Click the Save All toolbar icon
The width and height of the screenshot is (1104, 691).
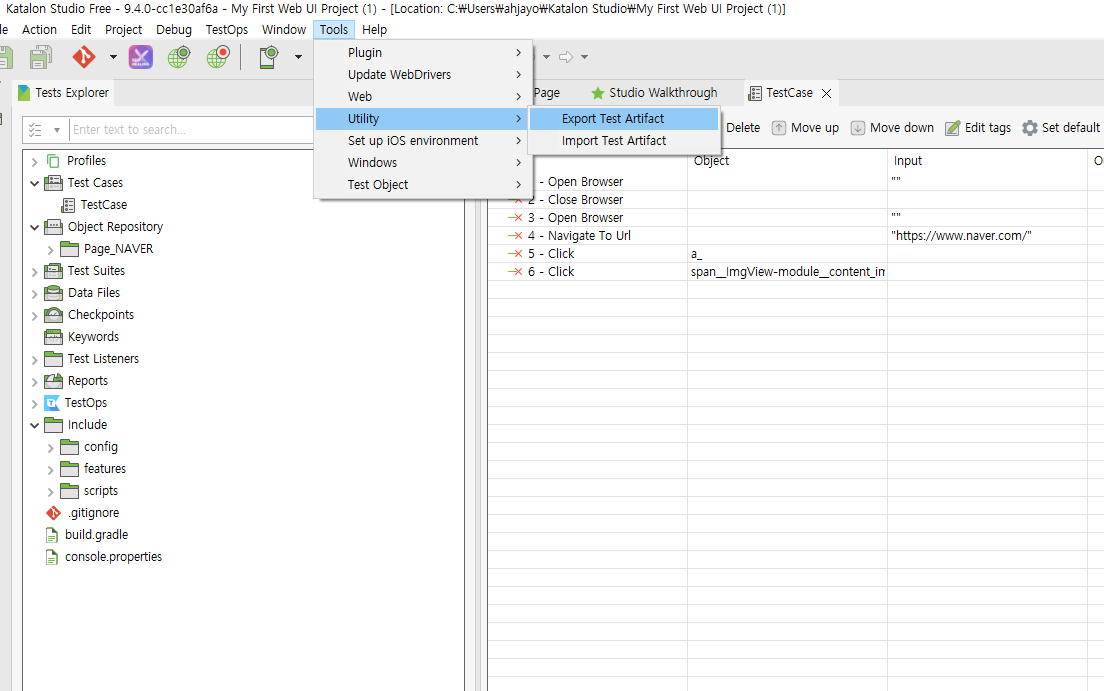(41, 56)
